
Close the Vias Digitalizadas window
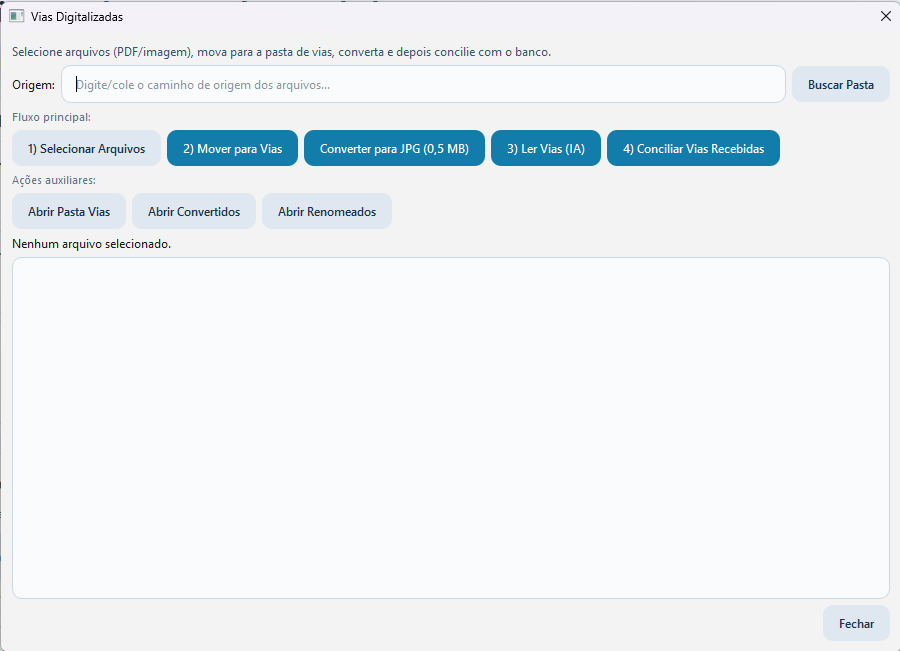click(886, 16)
